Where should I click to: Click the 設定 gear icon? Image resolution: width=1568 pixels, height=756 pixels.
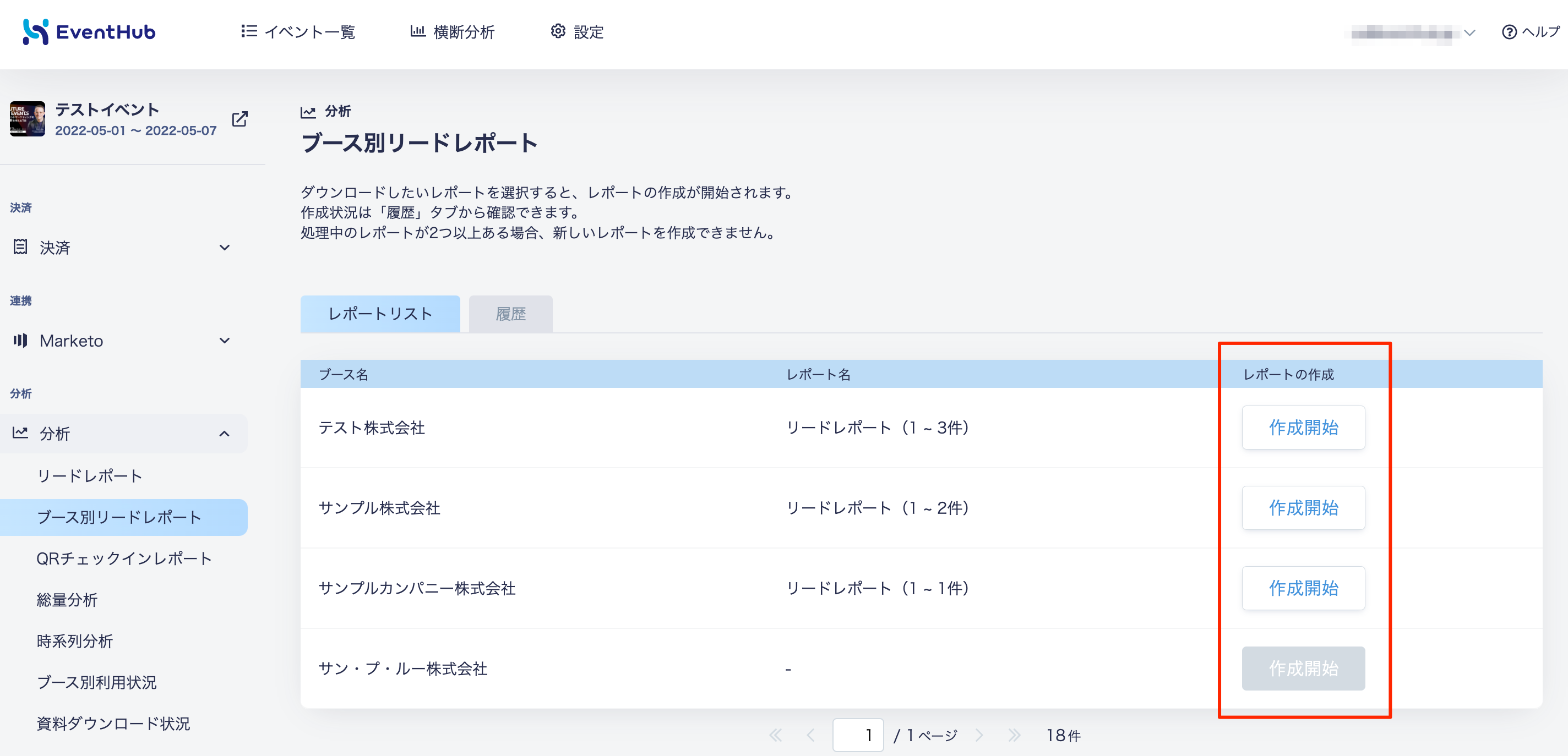[x=558, y=31]
